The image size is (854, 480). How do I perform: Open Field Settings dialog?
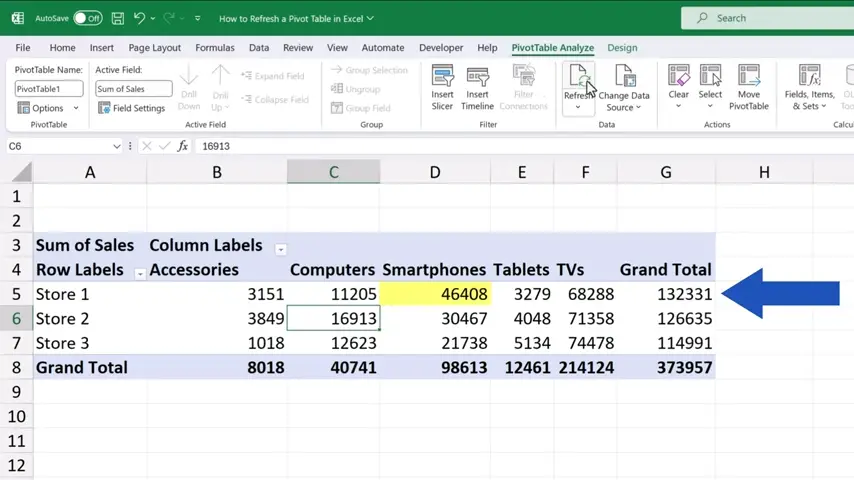pos(132,108)
